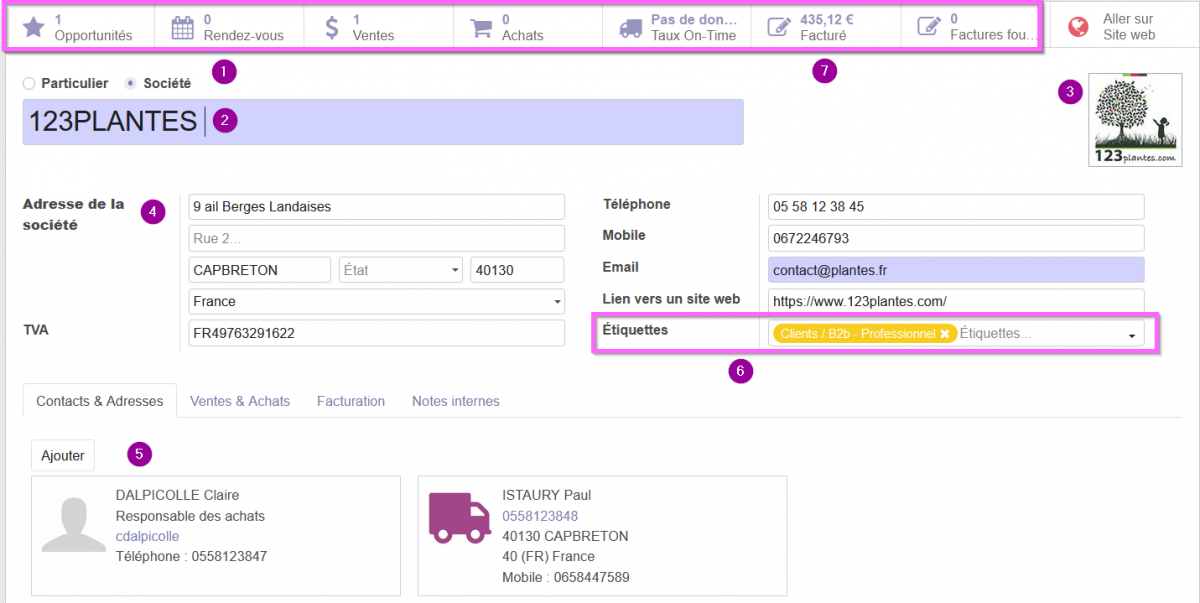Open the France country dropdown
Viewport: 1200px width, 603px height.
[377, 301]
